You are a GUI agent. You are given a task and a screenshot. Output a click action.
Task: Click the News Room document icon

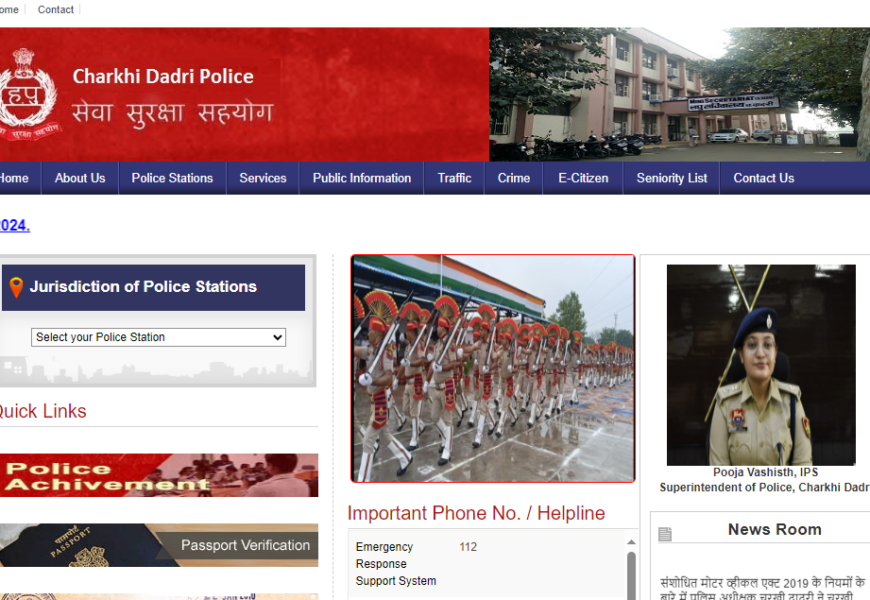[665, 535]
